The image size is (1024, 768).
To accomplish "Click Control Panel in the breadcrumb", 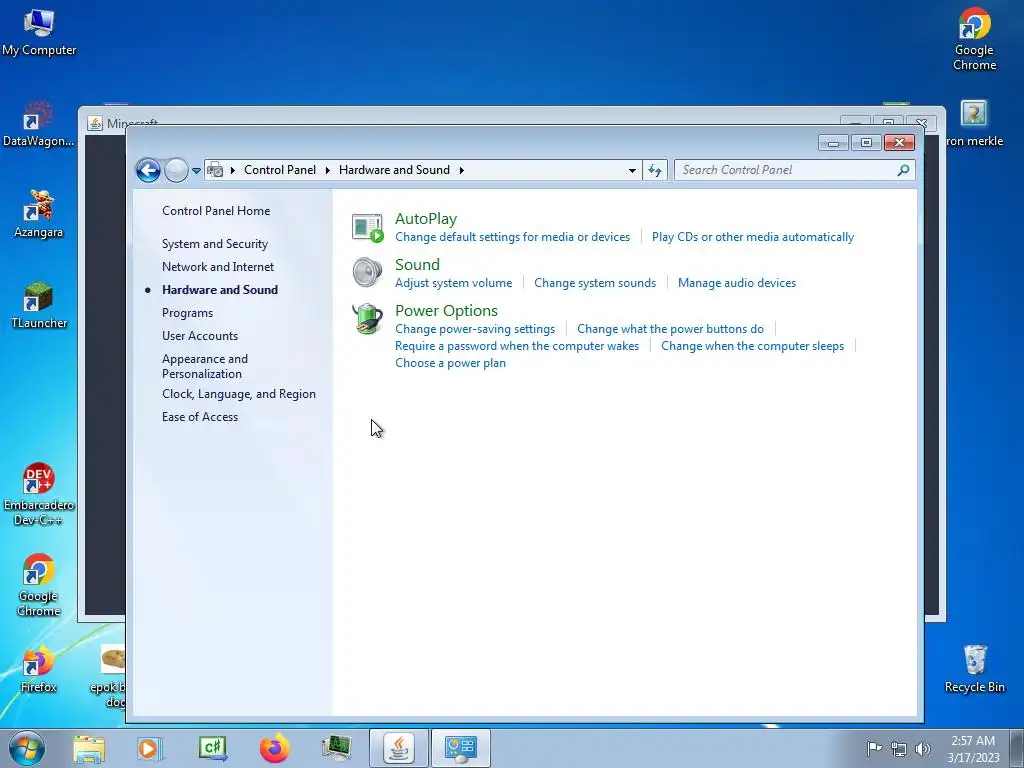I will (x=280, y=170).
